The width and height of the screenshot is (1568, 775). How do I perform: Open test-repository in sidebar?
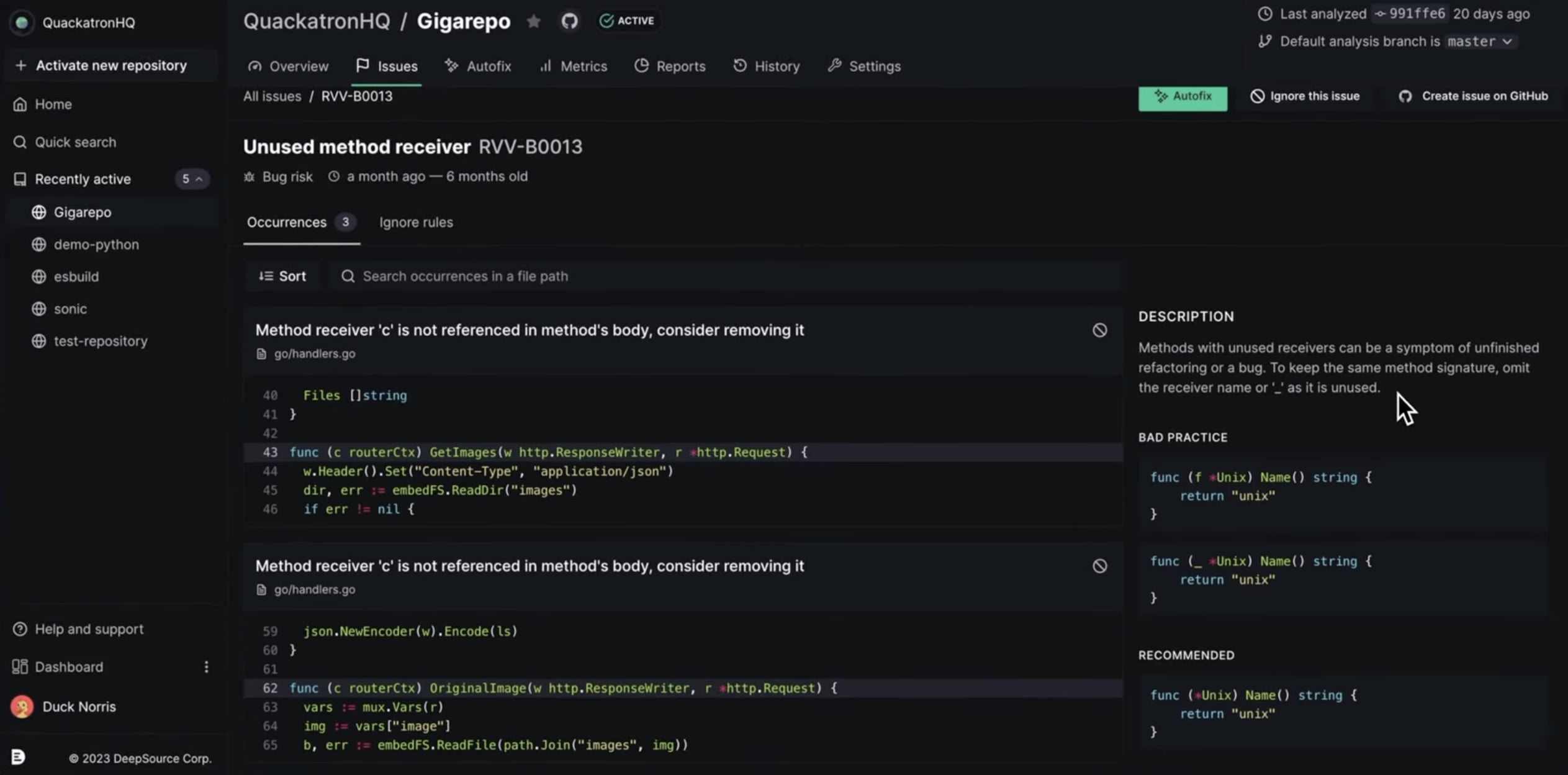[x=100, y=342]
